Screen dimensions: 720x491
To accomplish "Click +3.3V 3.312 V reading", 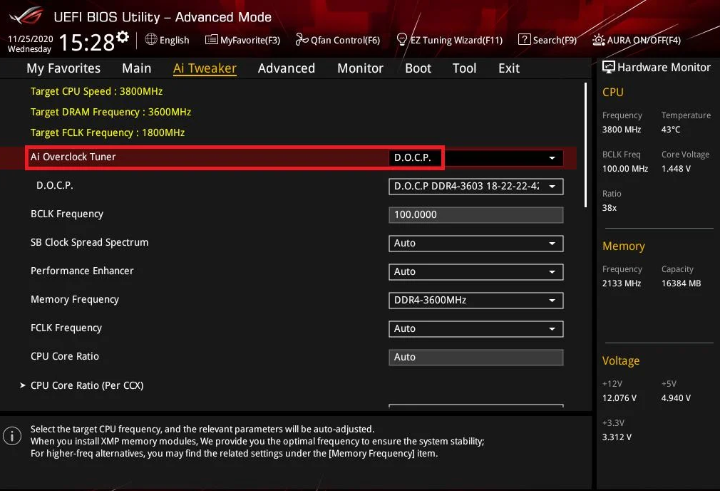I will (x=617, y=437).
